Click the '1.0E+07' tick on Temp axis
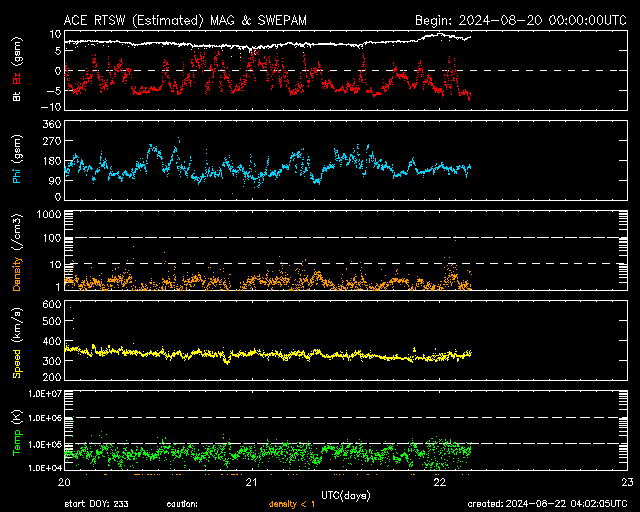Image resolution: width=640 pixels, height=512 pixels. coord(45,394)
